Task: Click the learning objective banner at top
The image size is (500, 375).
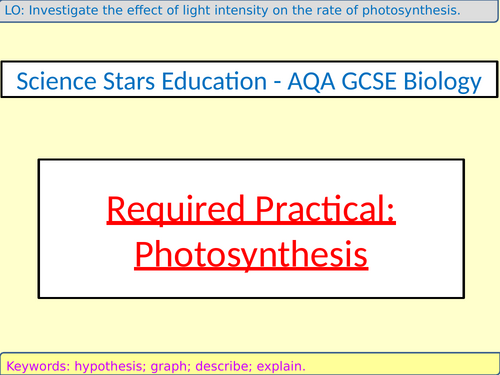Action: [249, 11]
